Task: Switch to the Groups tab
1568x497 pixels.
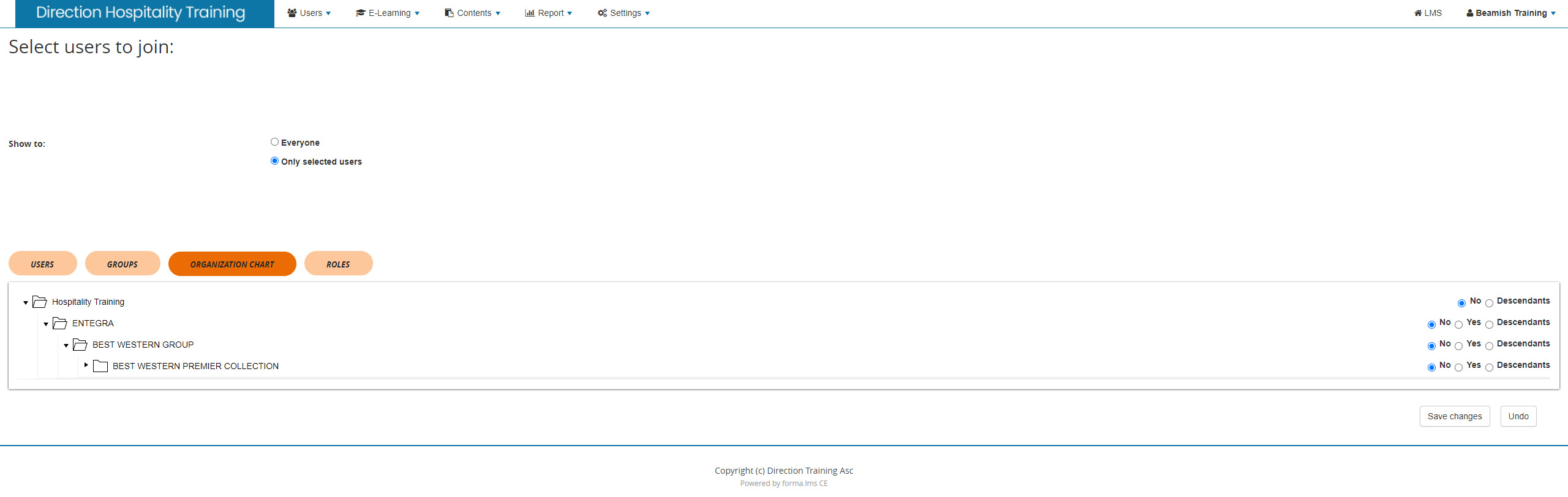Action: tap(123, 264)
